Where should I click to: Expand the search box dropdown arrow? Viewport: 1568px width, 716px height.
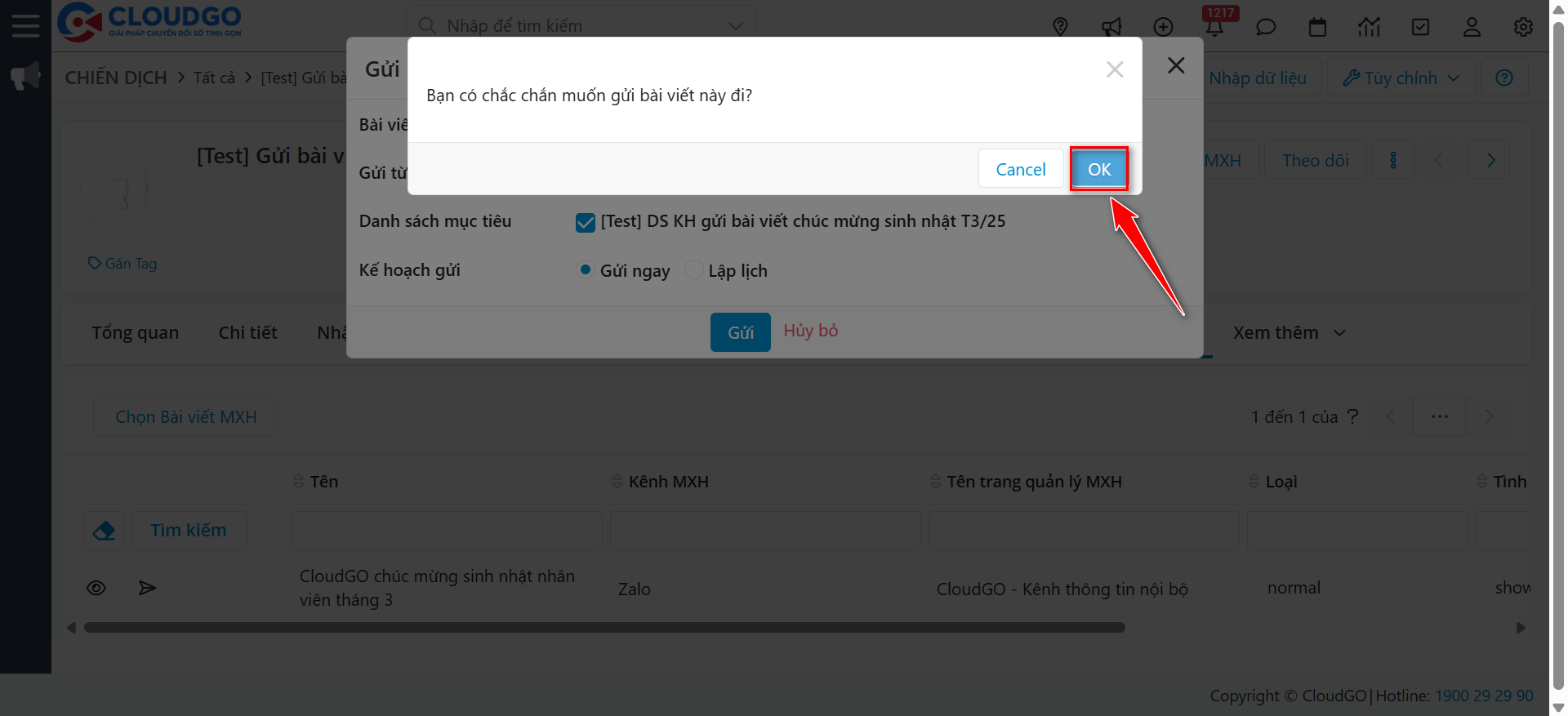(735, 26)
